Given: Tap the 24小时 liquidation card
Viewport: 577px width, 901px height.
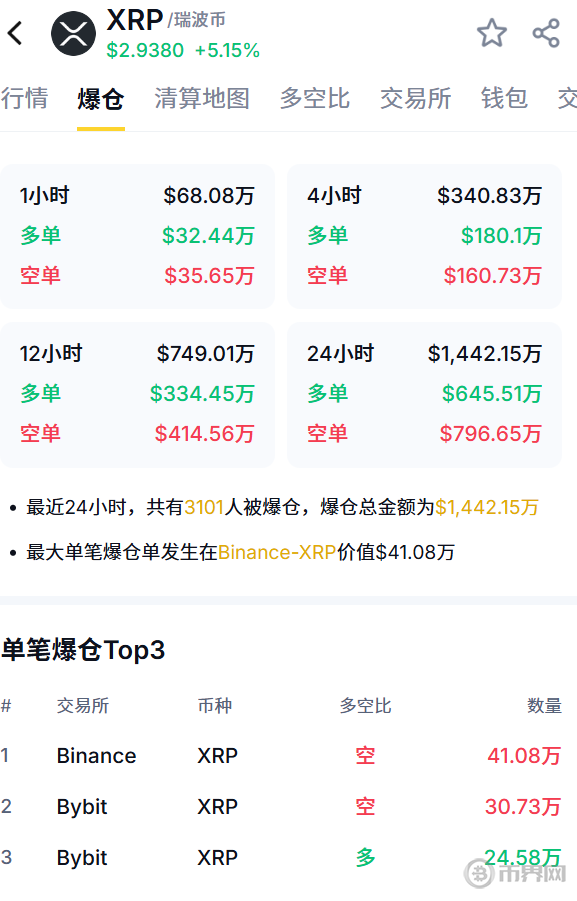Looking at the screenshot, I should (424, 394).
